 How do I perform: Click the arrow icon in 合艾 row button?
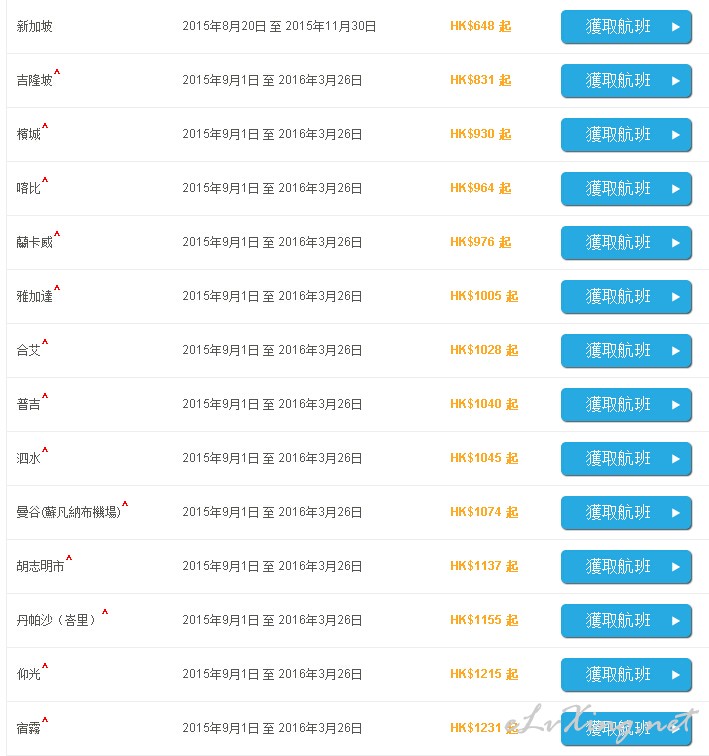point(676,351)
